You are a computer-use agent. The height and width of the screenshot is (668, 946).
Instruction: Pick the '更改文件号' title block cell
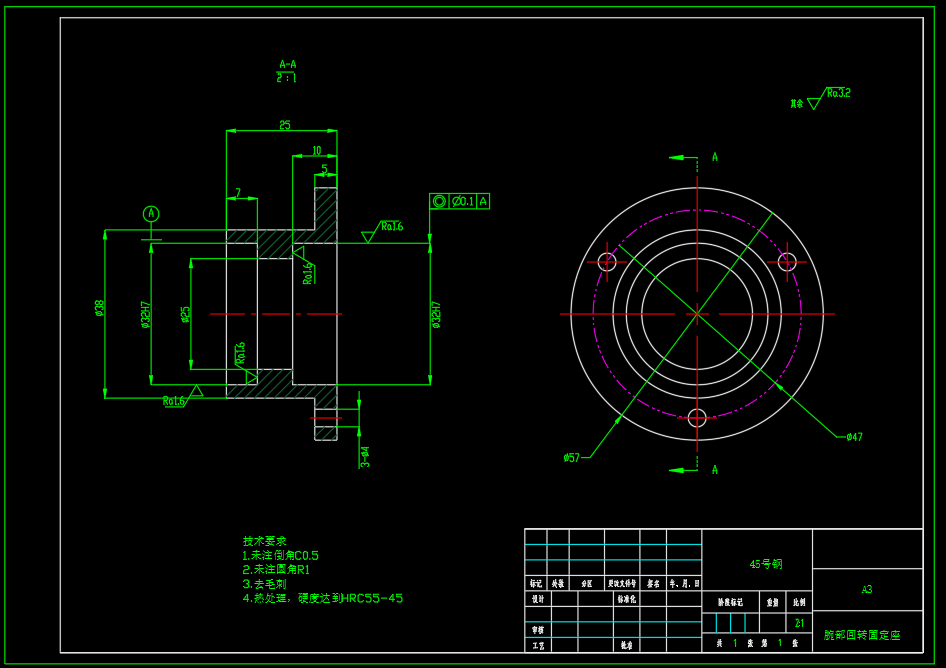click(x=622, y=584)
